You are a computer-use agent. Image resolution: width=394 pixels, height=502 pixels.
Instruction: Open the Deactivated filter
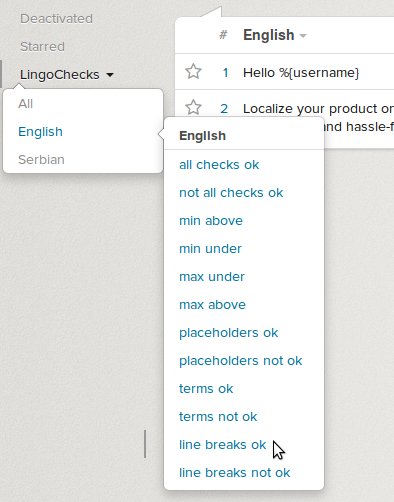[x=56, y=19]
